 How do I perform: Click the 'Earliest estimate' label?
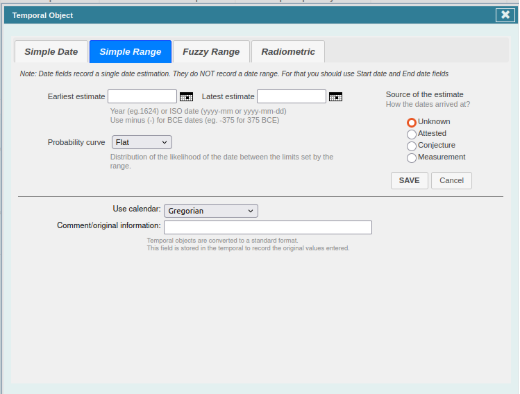(76, 96)
